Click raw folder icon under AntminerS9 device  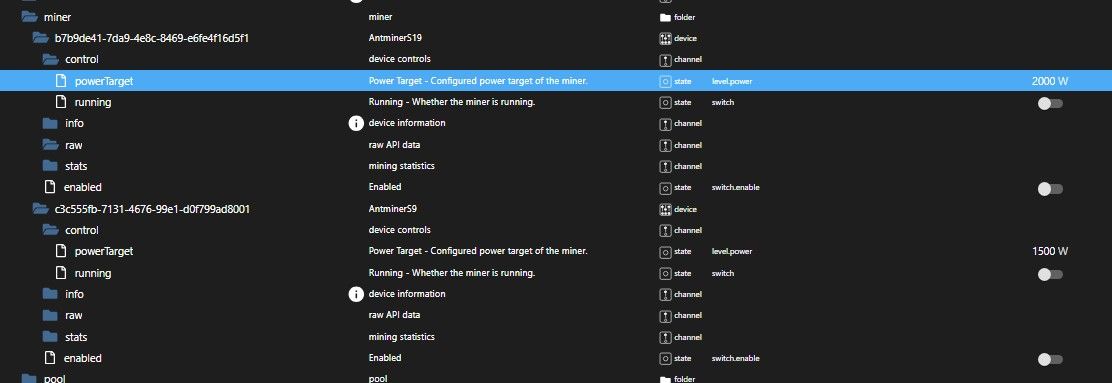pos(50,315)
